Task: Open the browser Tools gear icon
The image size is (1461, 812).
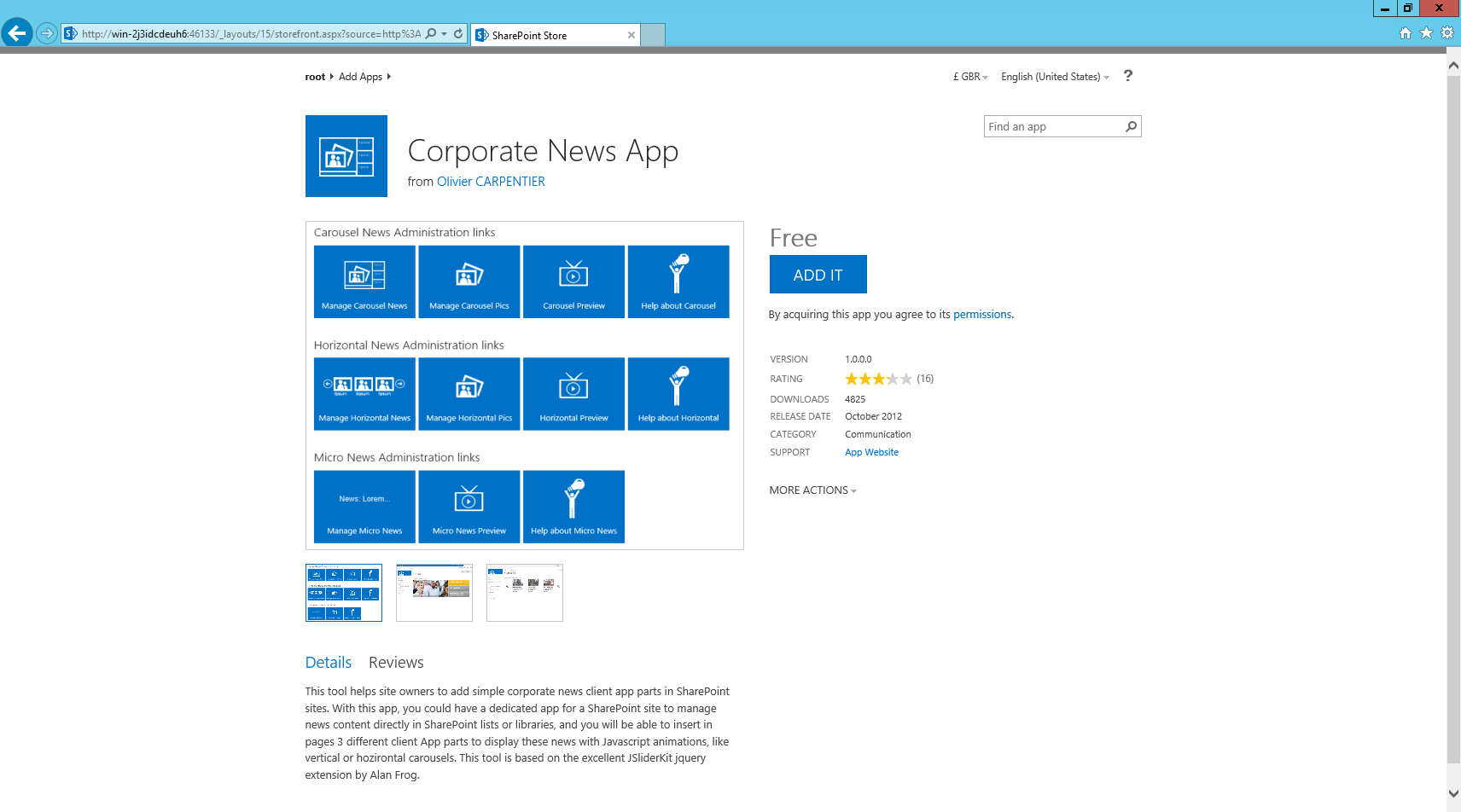Action: (1447, 33)
